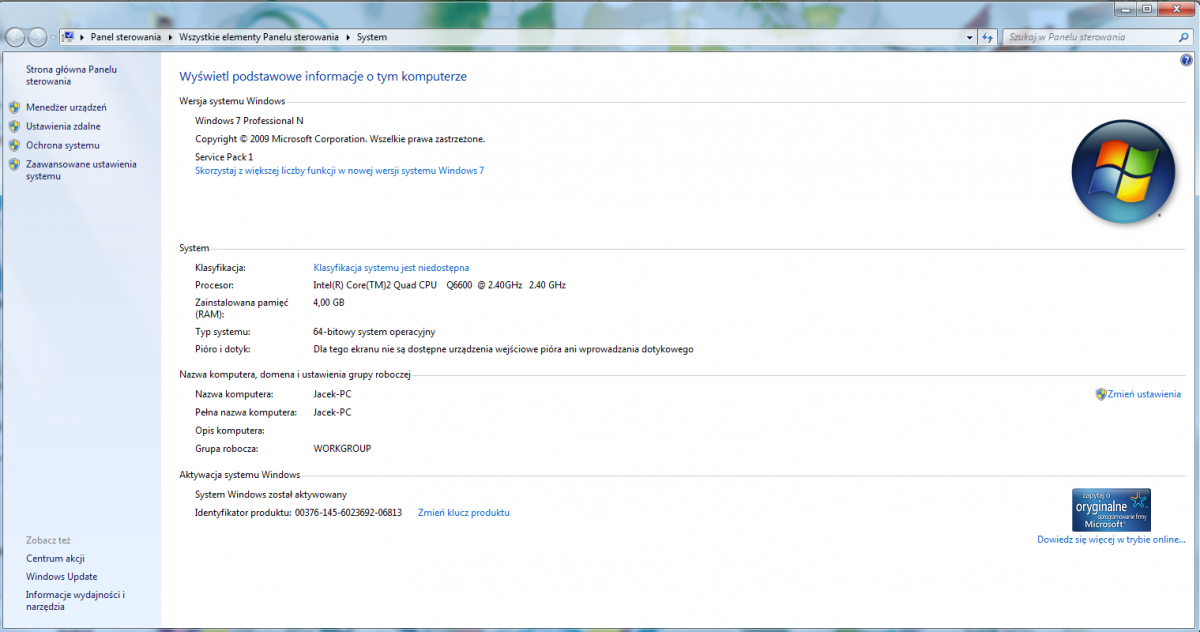Open Help with the blue question mark icon
1200x632 pixels.
(1186, 60)
